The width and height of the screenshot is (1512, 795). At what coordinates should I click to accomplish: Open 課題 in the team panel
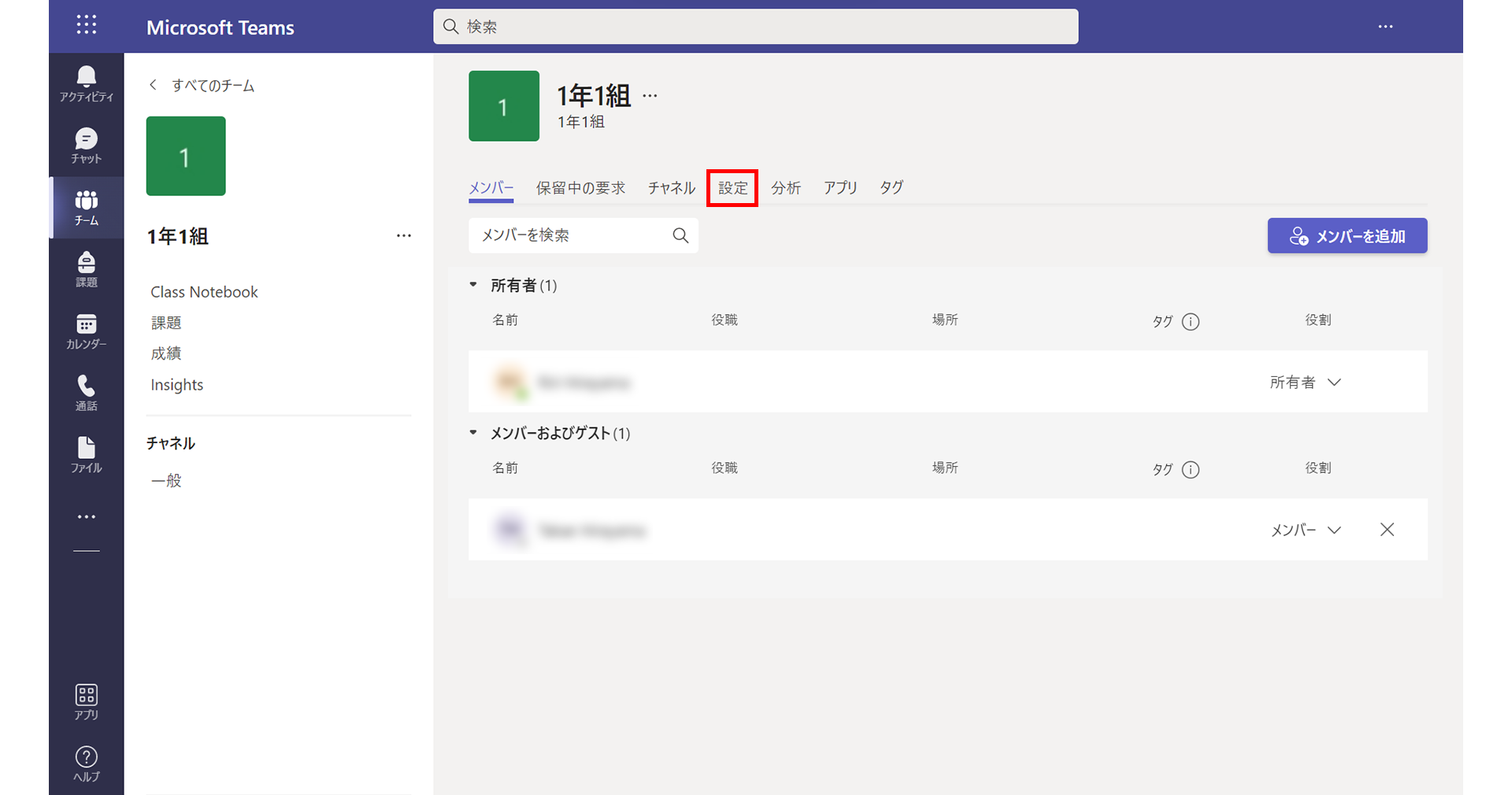(166, 323)
